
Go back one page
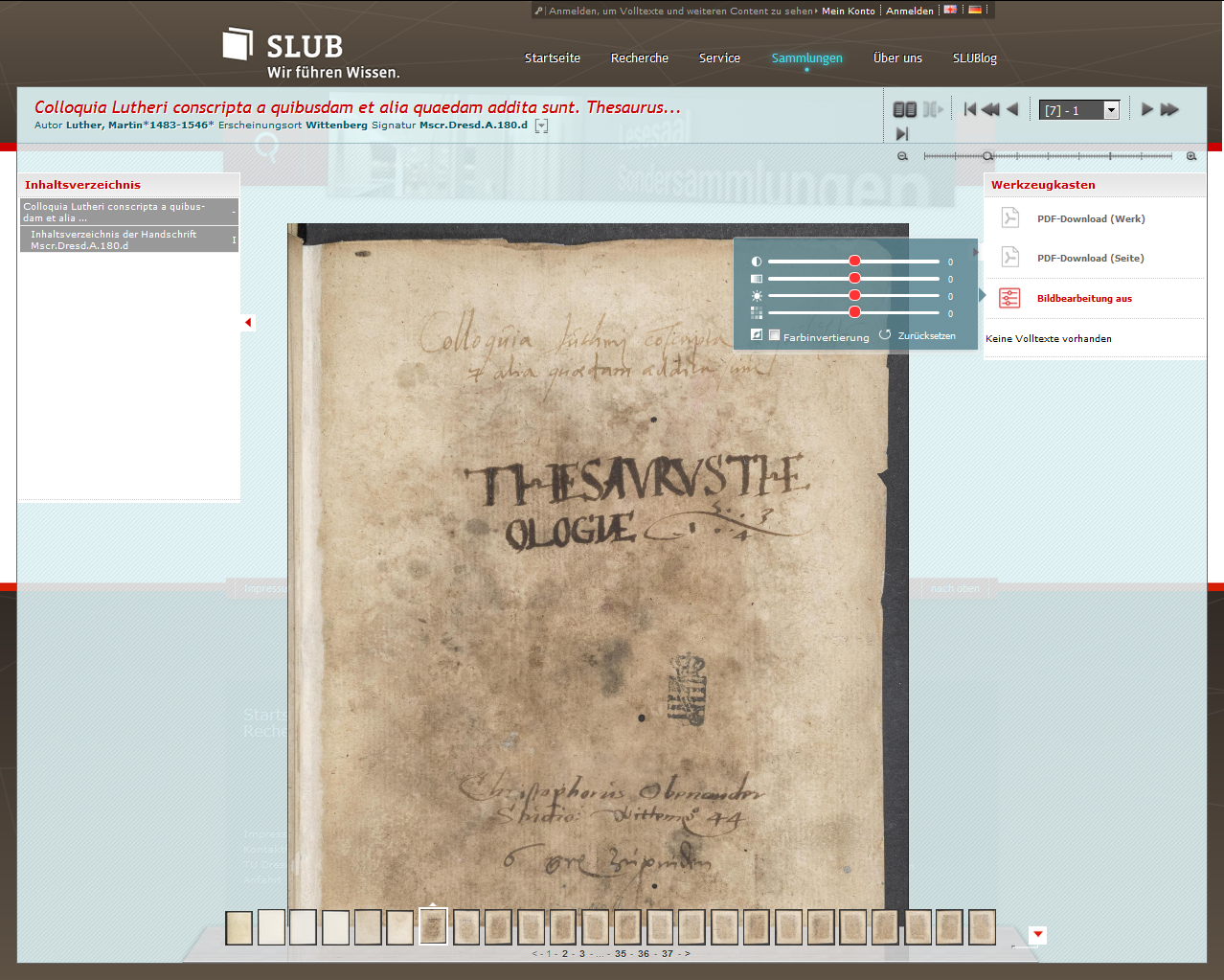tap(1012, 110)
